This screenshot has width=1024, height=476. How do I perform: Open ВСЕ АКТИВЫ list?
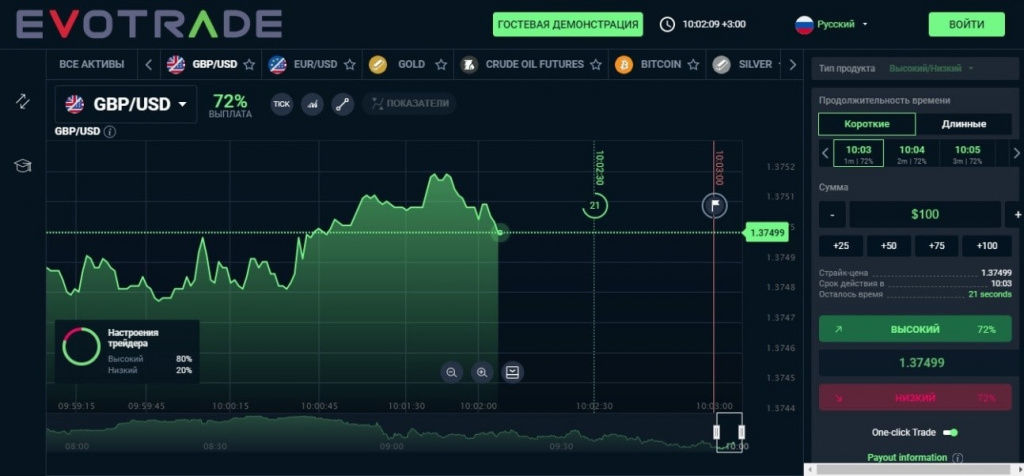pyautogui.click(x=91, y=65)
